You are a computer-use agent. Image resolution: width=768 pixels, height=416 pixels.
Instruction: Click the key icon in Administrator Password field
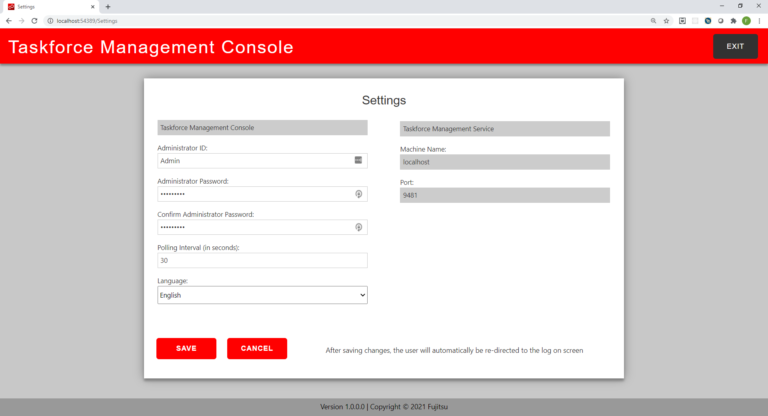pyautogui.click(x=359, y=194)
